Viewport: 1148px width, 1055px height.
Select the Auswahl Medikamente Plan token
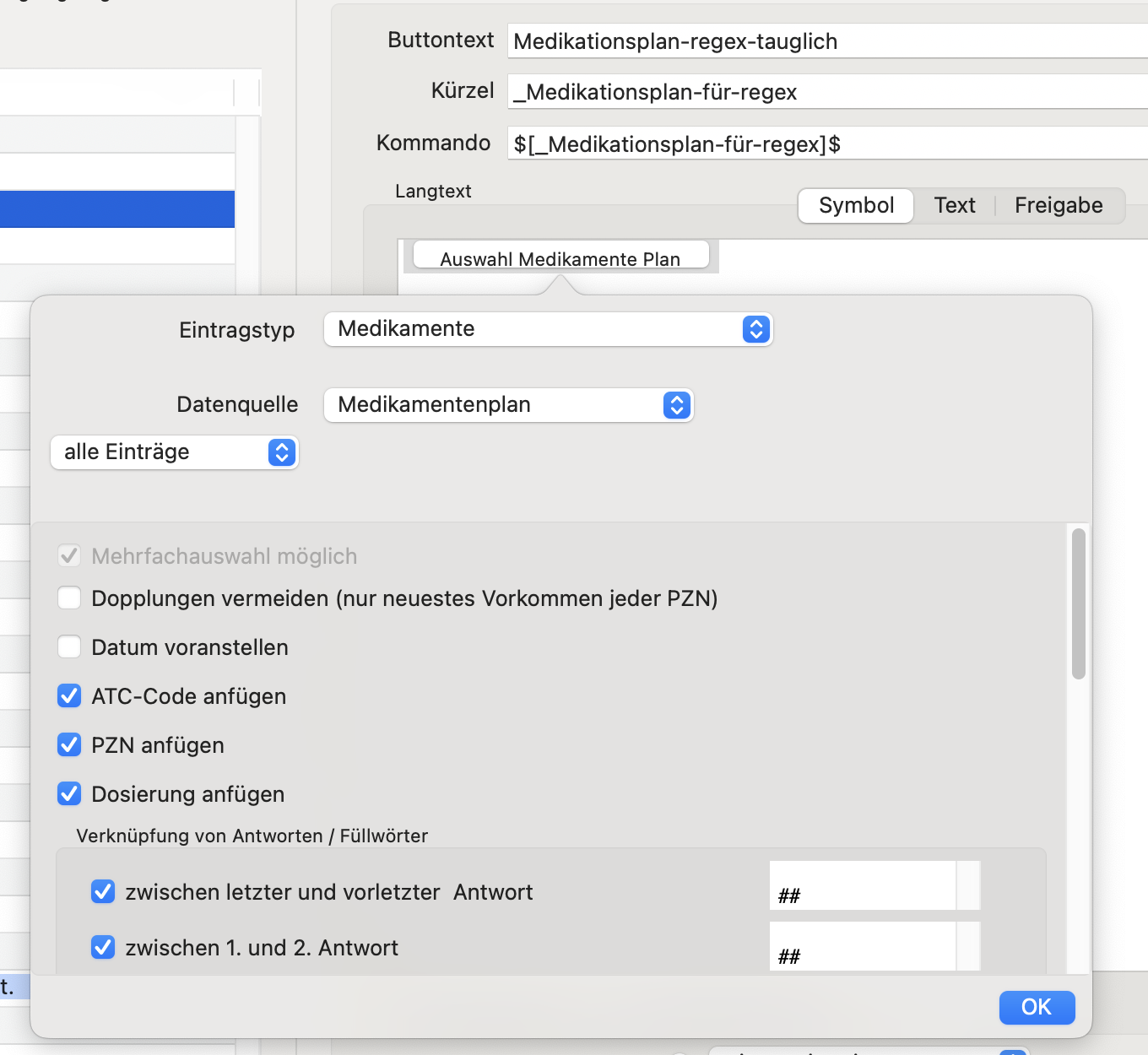click(560, 256)
